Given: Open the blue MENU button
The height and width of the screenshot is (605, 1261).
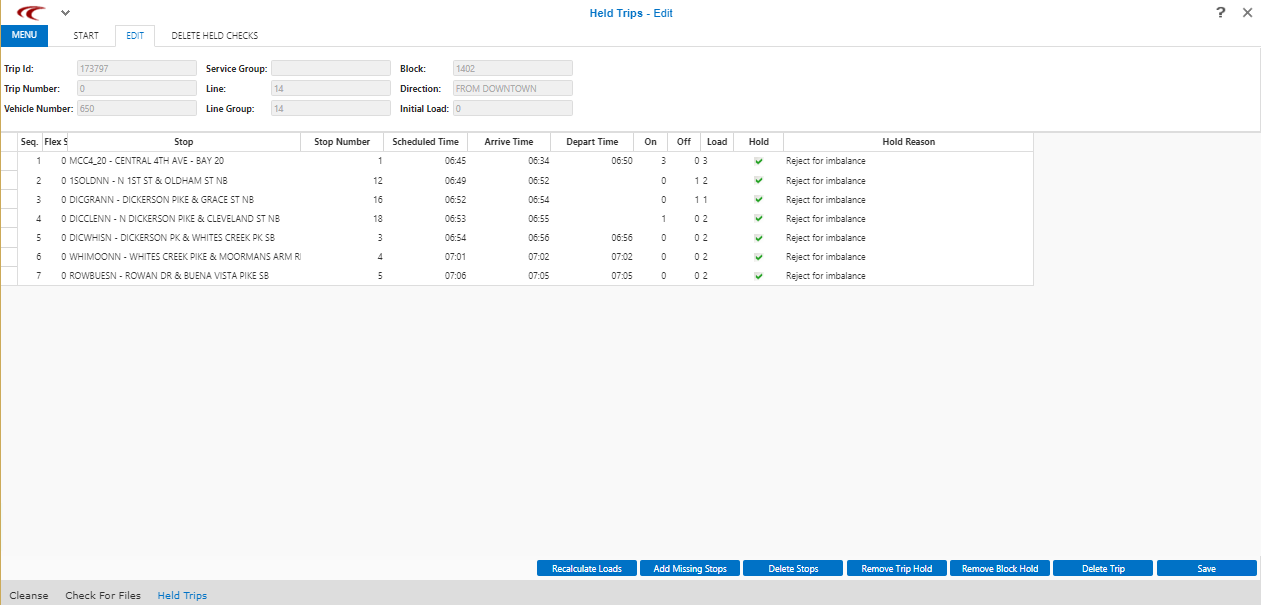Looking at the screenshot, I should point(24,36).
